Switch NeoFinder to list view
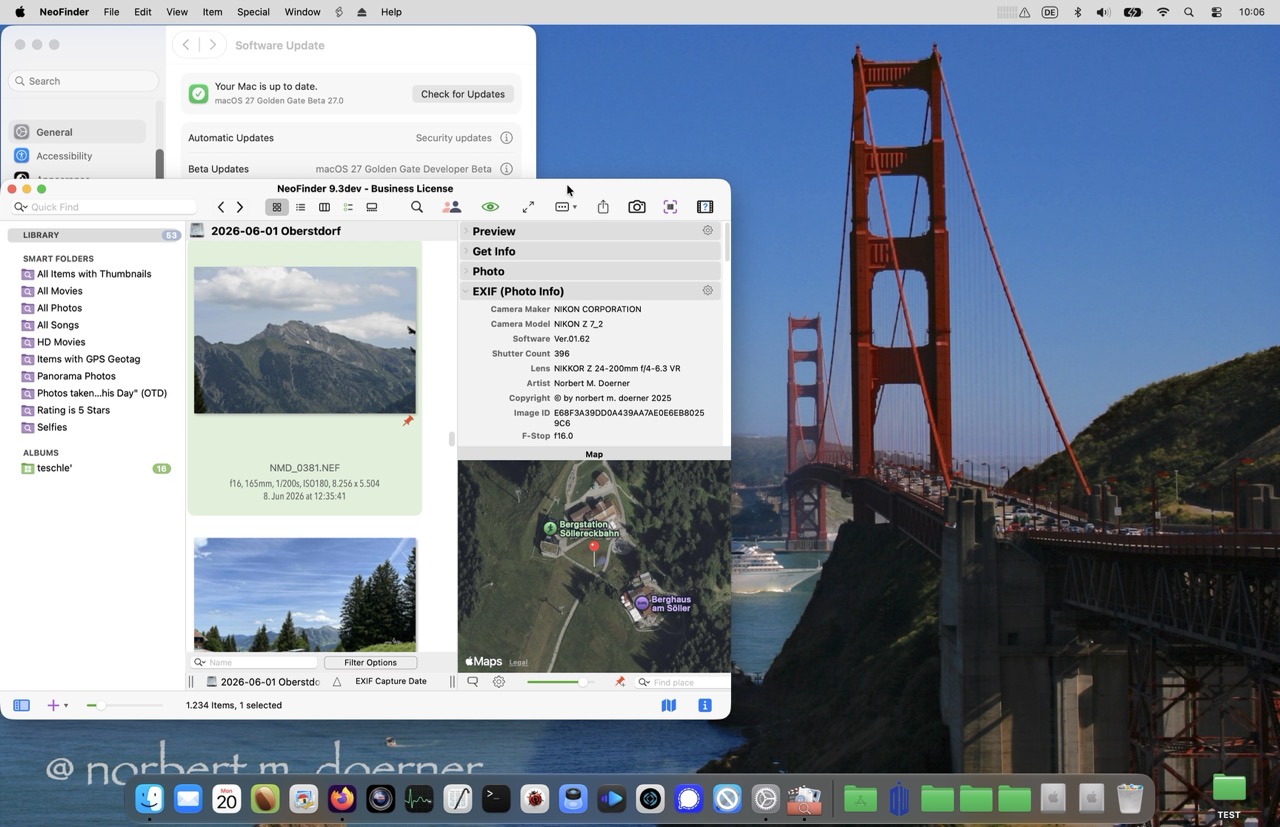Image resolution: width=1280 pixels, height=827 pixels. tap(300, 207)
